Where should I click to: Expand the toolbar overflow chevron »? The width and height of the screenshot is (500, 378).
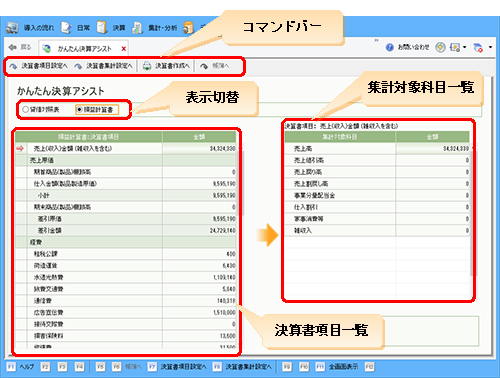coord(376,40)
